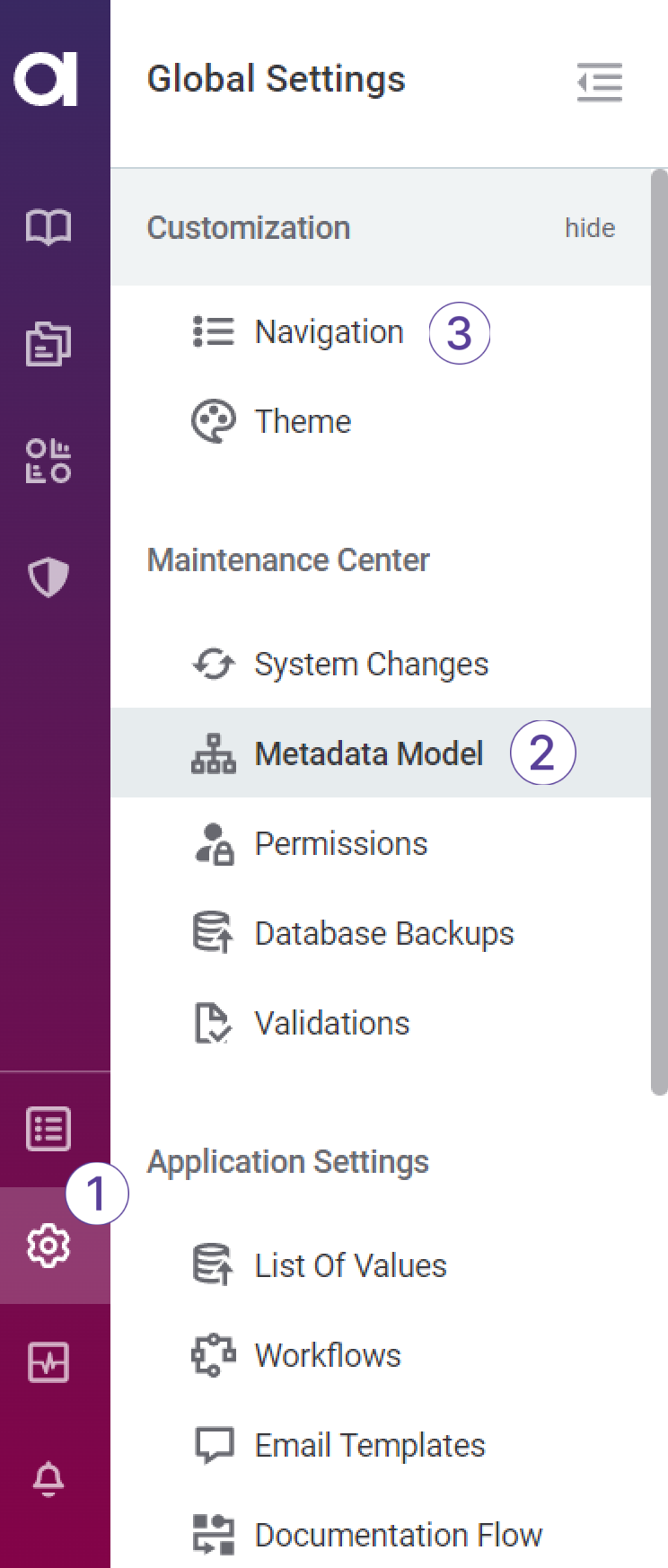Select the shield icon in sidebar
This screenshot has height=1568, width=668.
48,577
